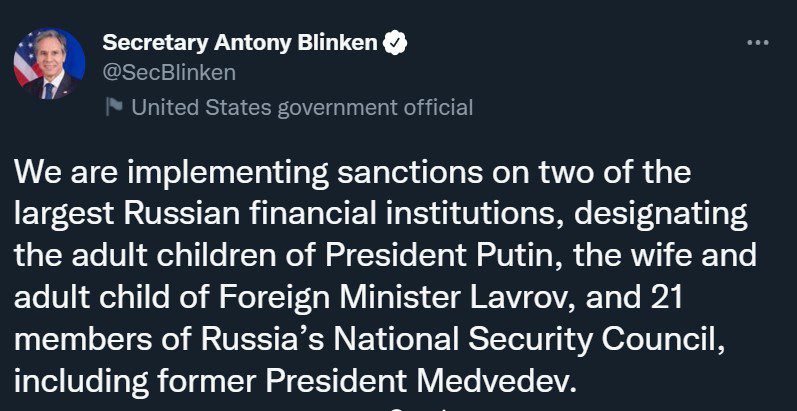Screen dimensions: 797x411
Task: Click 'Russian financial institutions' in the tweet
Action: pos(338,214)
